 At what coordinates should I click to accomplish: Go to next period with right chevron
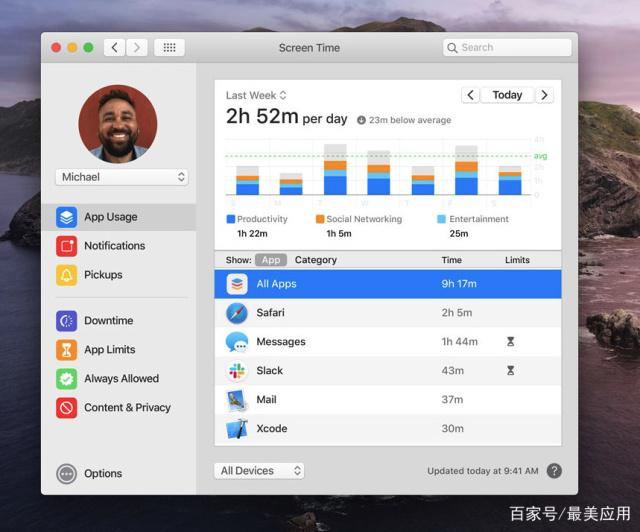pyautogui.click(x=544, y=95)
